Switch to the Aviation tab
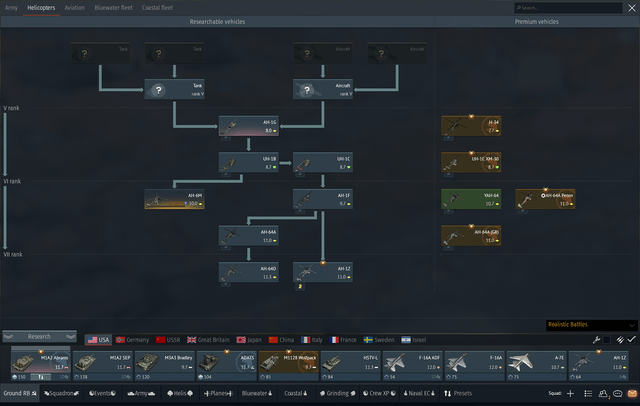Viewport: 640px width, 406px height. pyautogui.click(x=74, y=7)
